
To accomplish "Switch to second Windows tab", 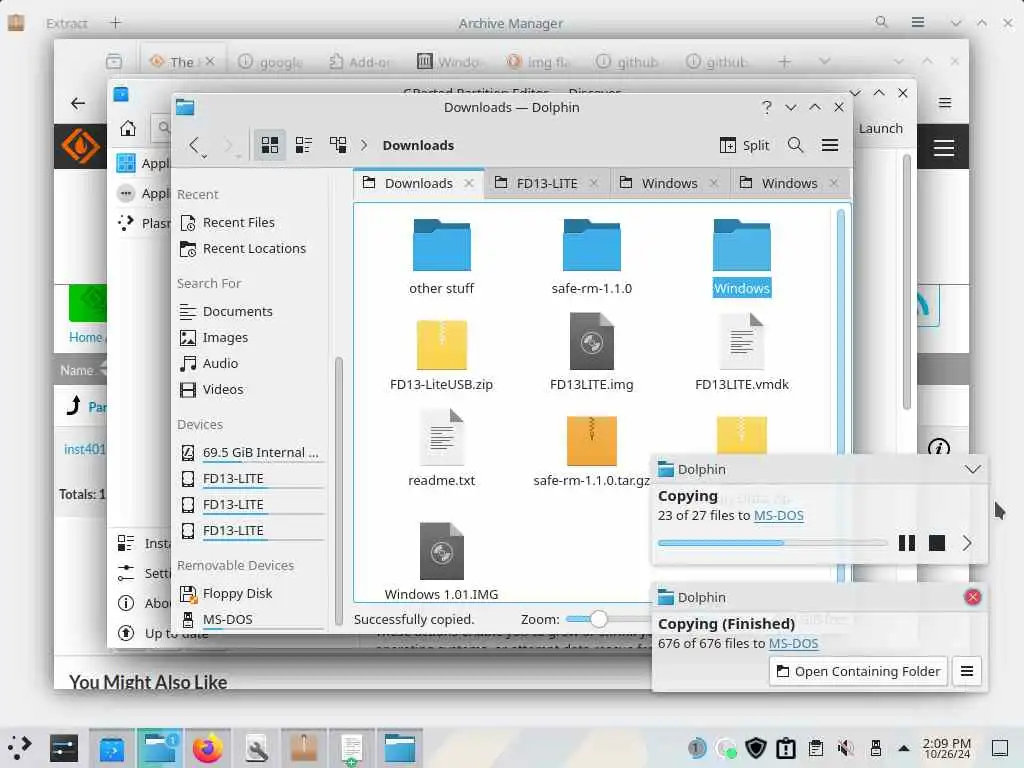I will [x=789, y=184].
